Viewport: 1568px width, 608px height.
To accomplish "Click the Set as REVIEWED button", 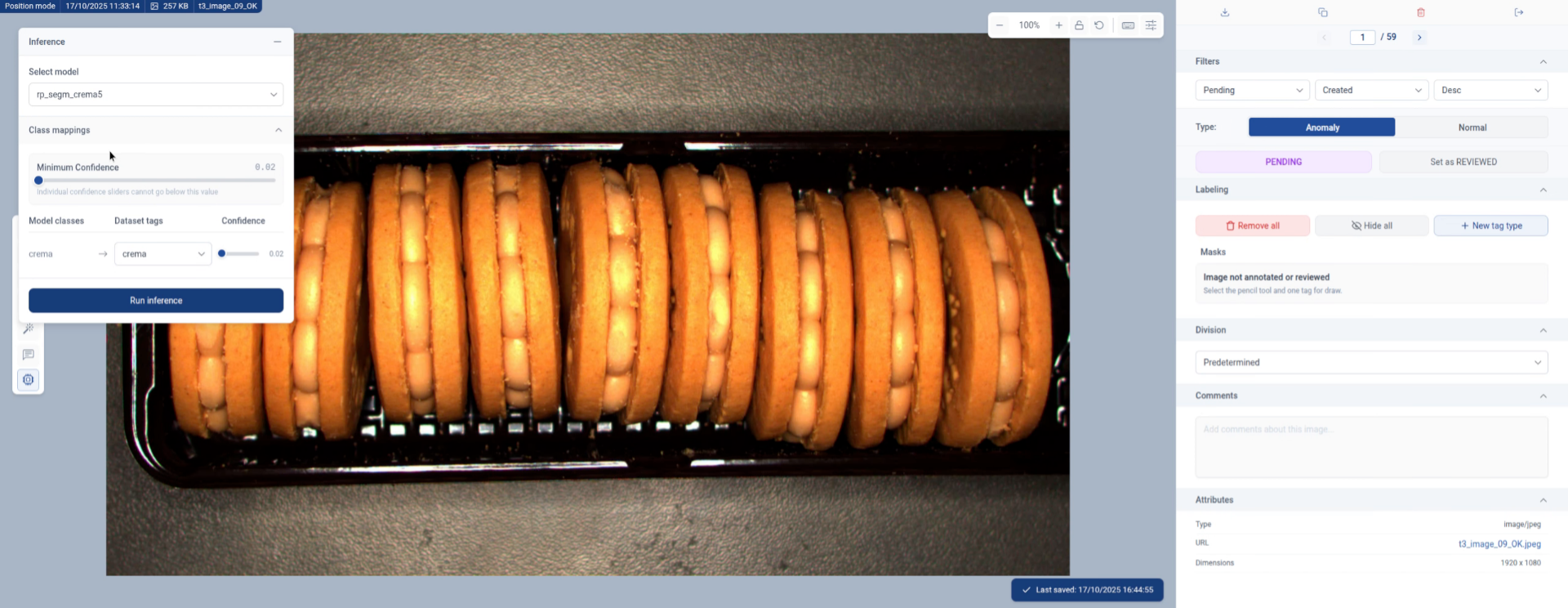I will (x=1463, y=162).
